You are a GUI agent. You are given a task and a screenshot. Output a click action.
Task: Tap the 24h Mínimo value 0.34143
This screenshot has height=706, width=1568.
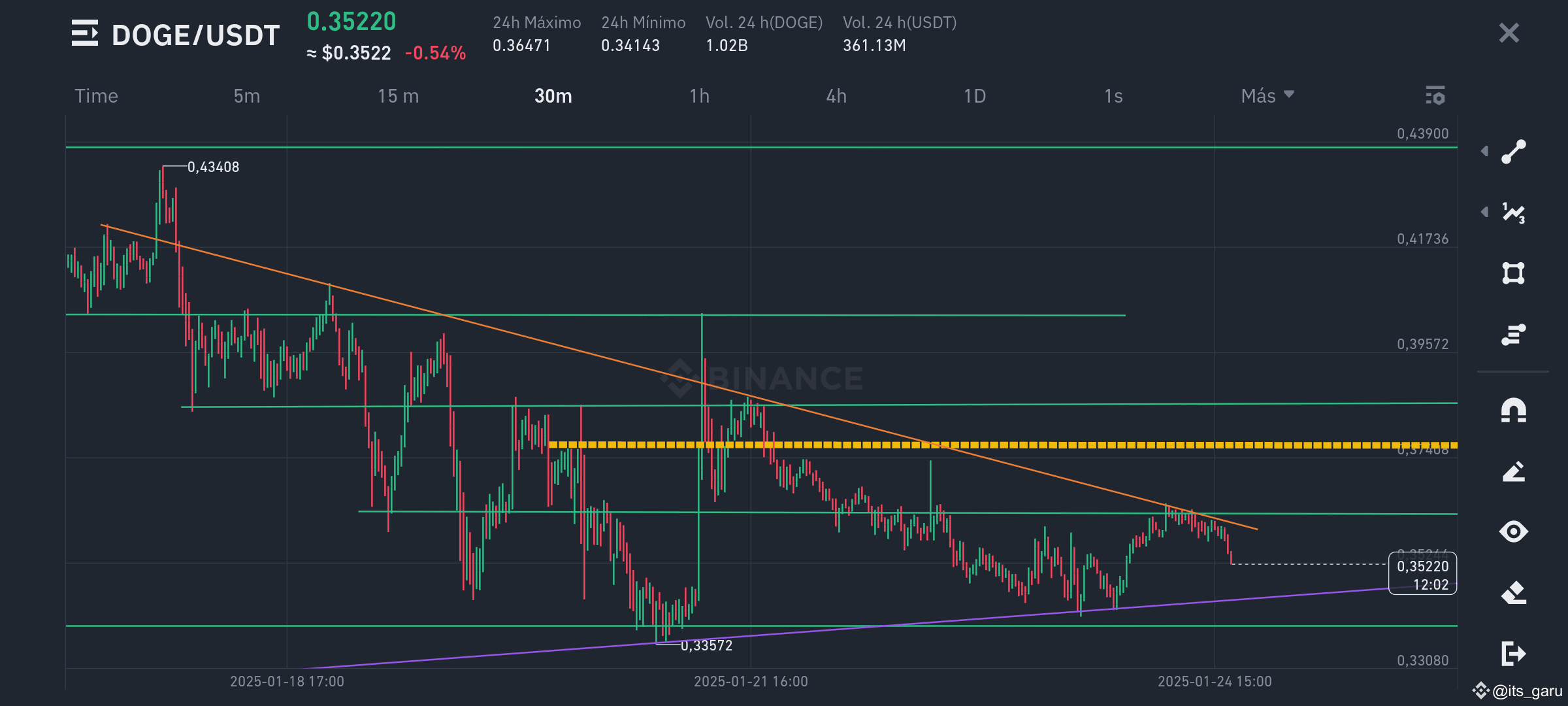pos(630,45)
